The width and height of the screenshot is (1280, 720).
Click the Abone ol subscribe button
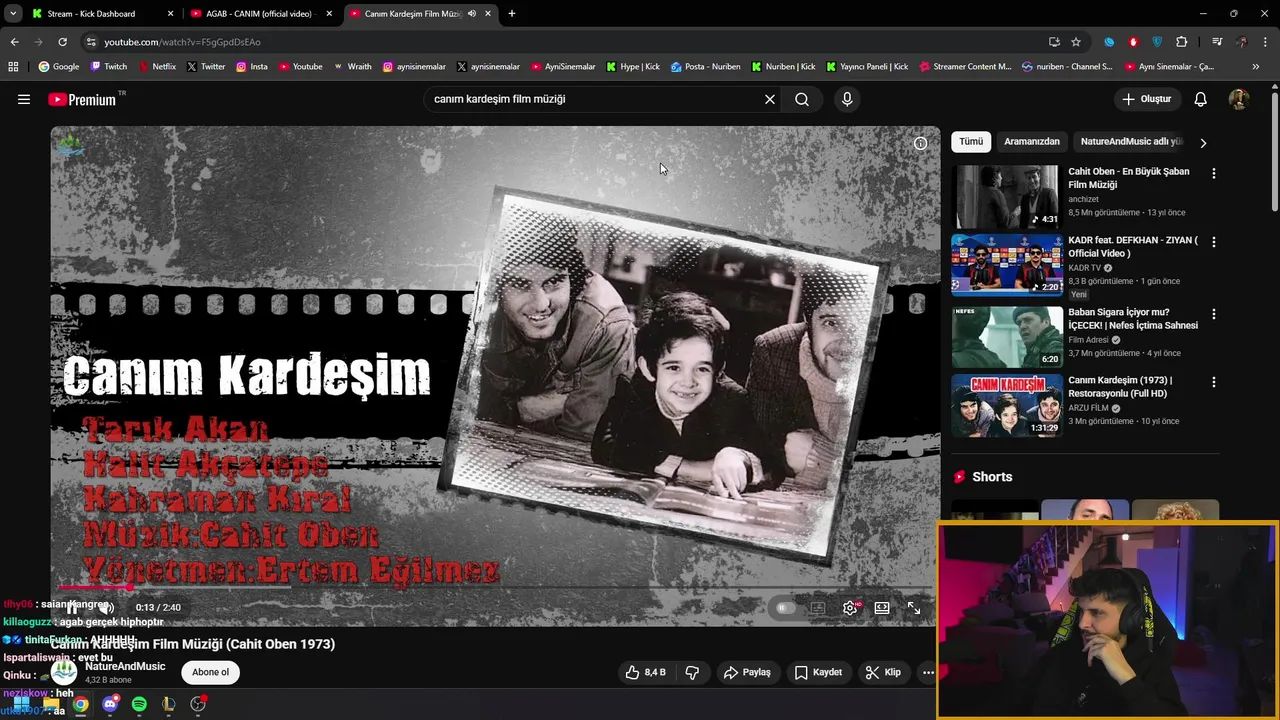tap(210, 672)
